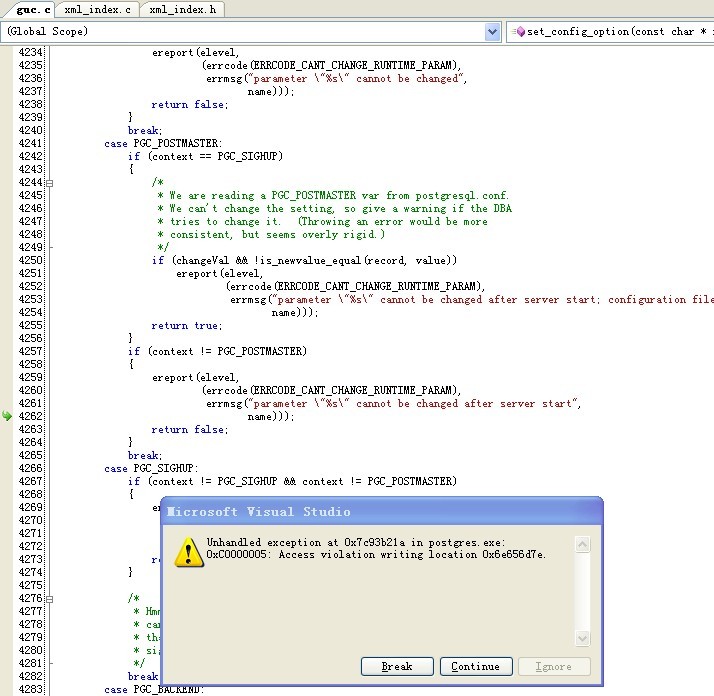Click the green current-statement arrow in the margin

[8, 416]
